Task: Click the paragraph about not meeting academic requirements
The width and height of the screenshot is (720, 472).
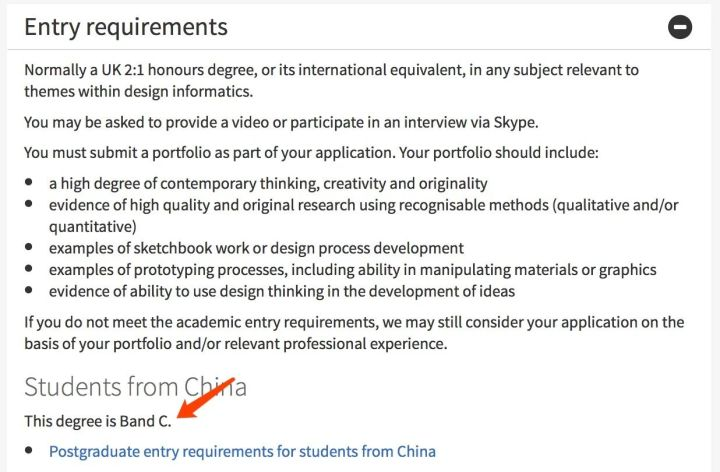Action: 354,333
